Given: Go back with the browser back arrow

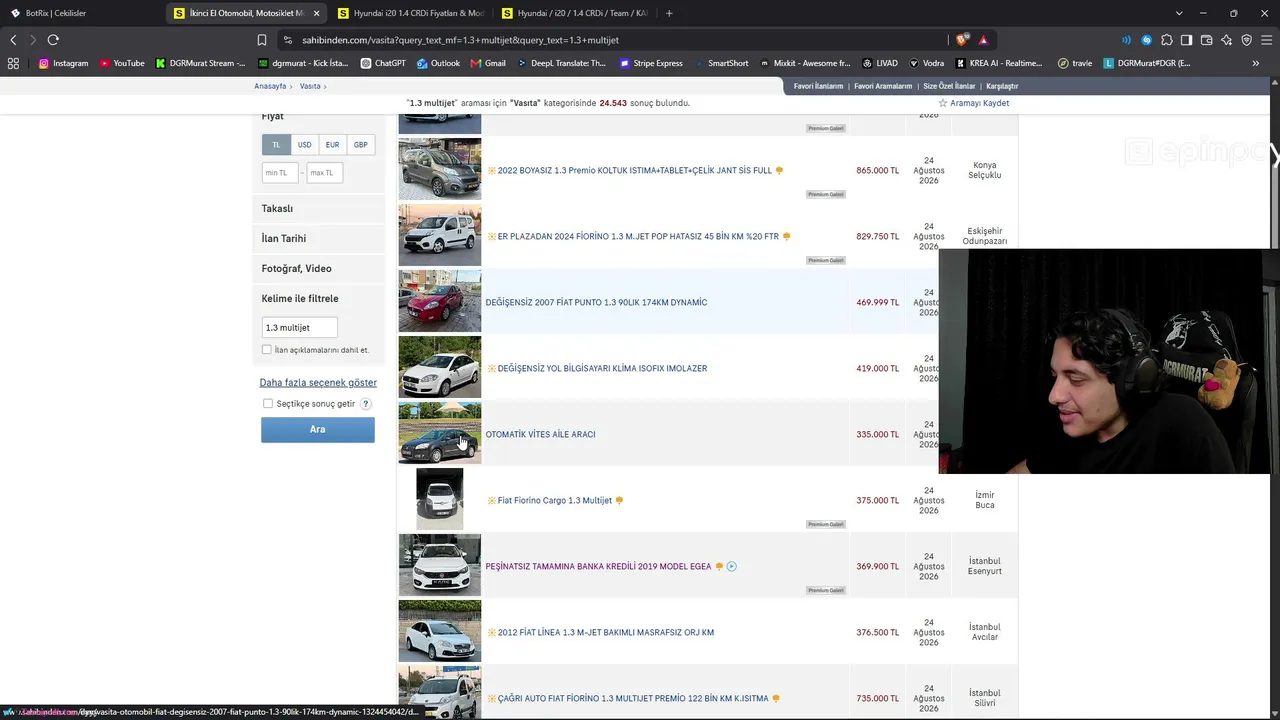Looking at the screenshot, I should [13, 40].
